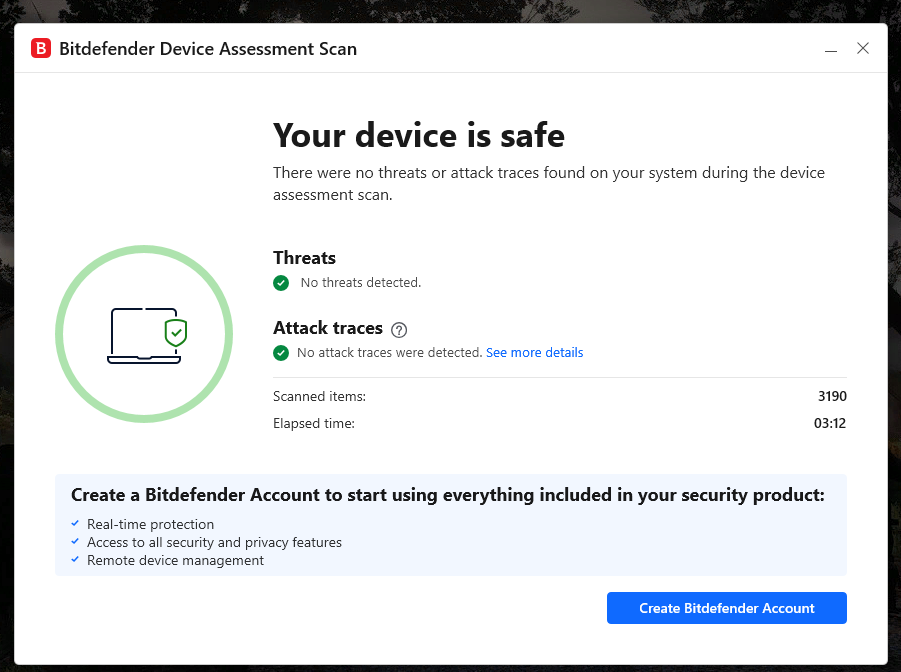Click green check beside No attack traces

[281, 353]
